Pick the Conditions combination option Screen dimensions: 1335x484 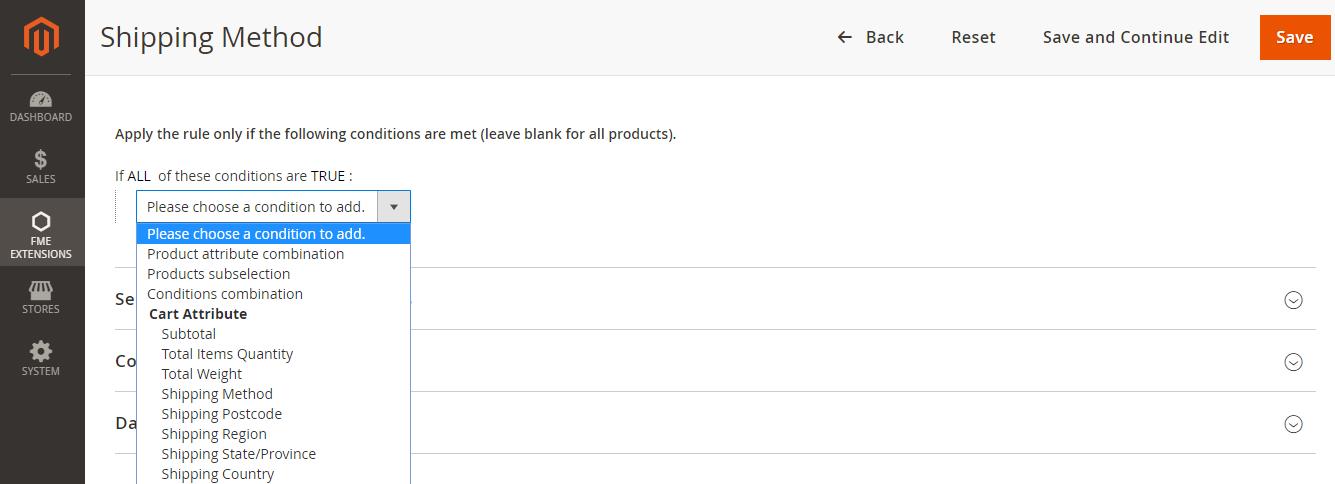coord(224,294)
